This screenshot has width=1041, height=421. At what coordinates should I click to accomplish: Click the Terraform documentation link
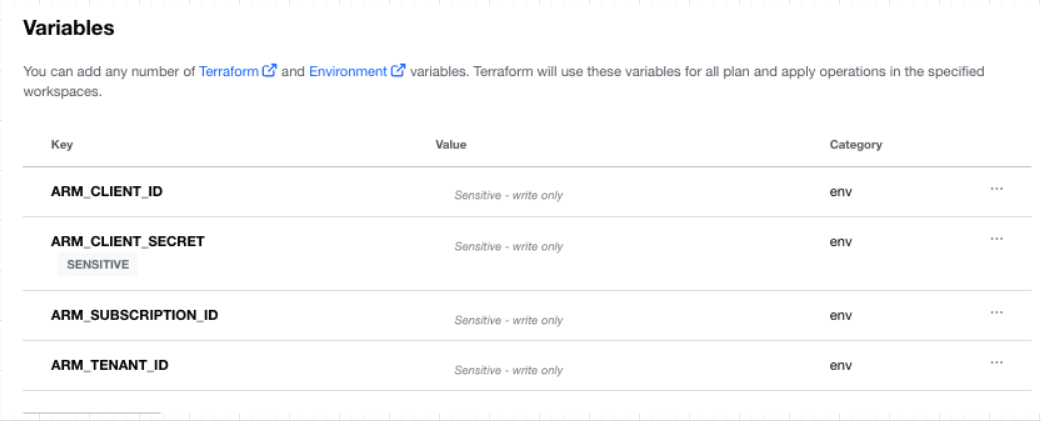[x=228, y=72]
